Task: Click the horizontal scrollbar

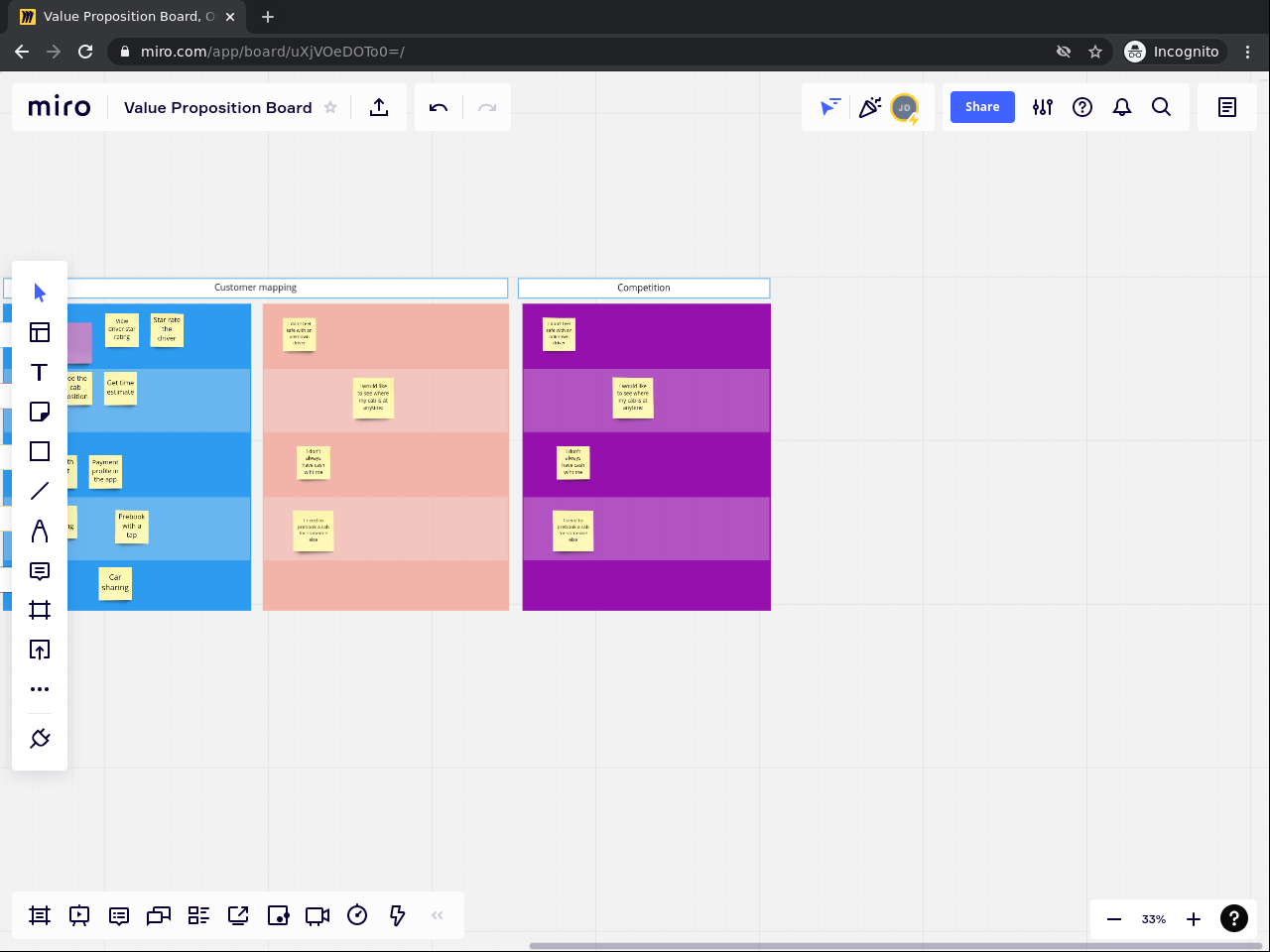Action: tap(894, 946)
